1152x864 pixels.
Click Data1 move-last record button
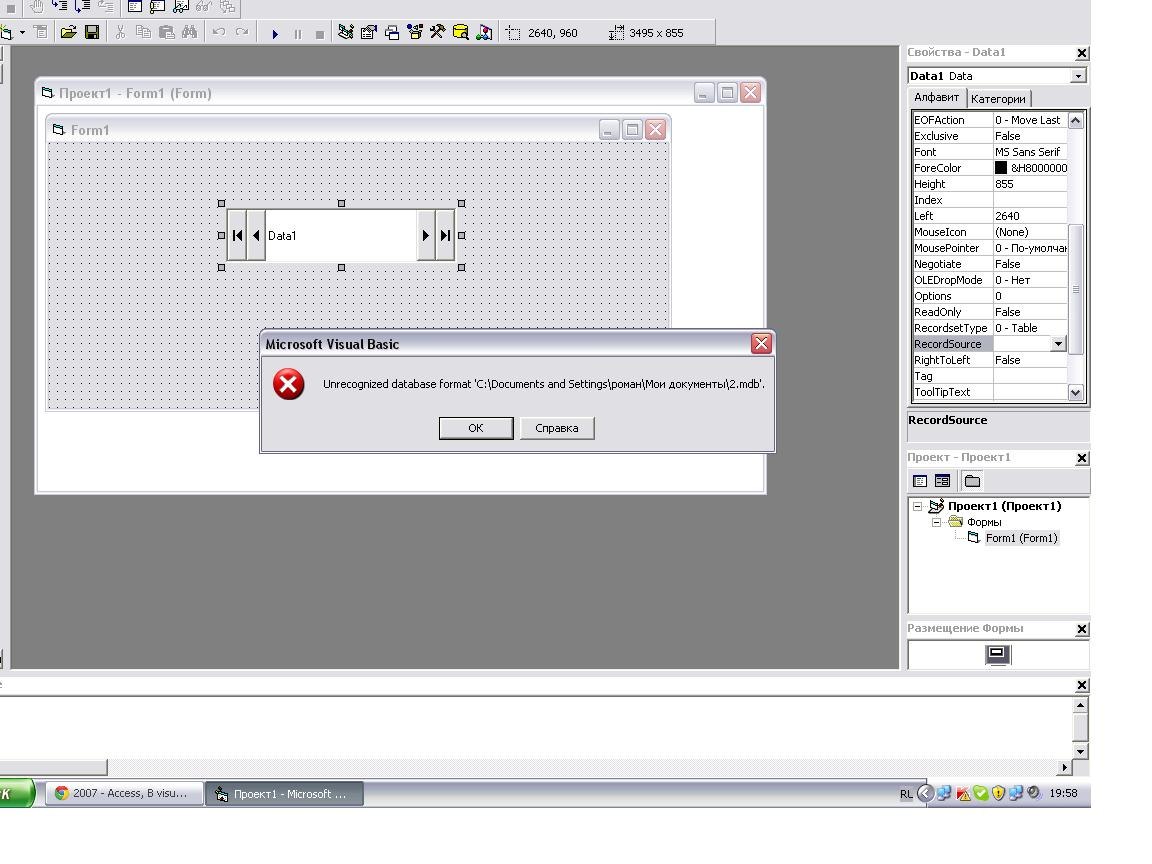pos(444,235)
